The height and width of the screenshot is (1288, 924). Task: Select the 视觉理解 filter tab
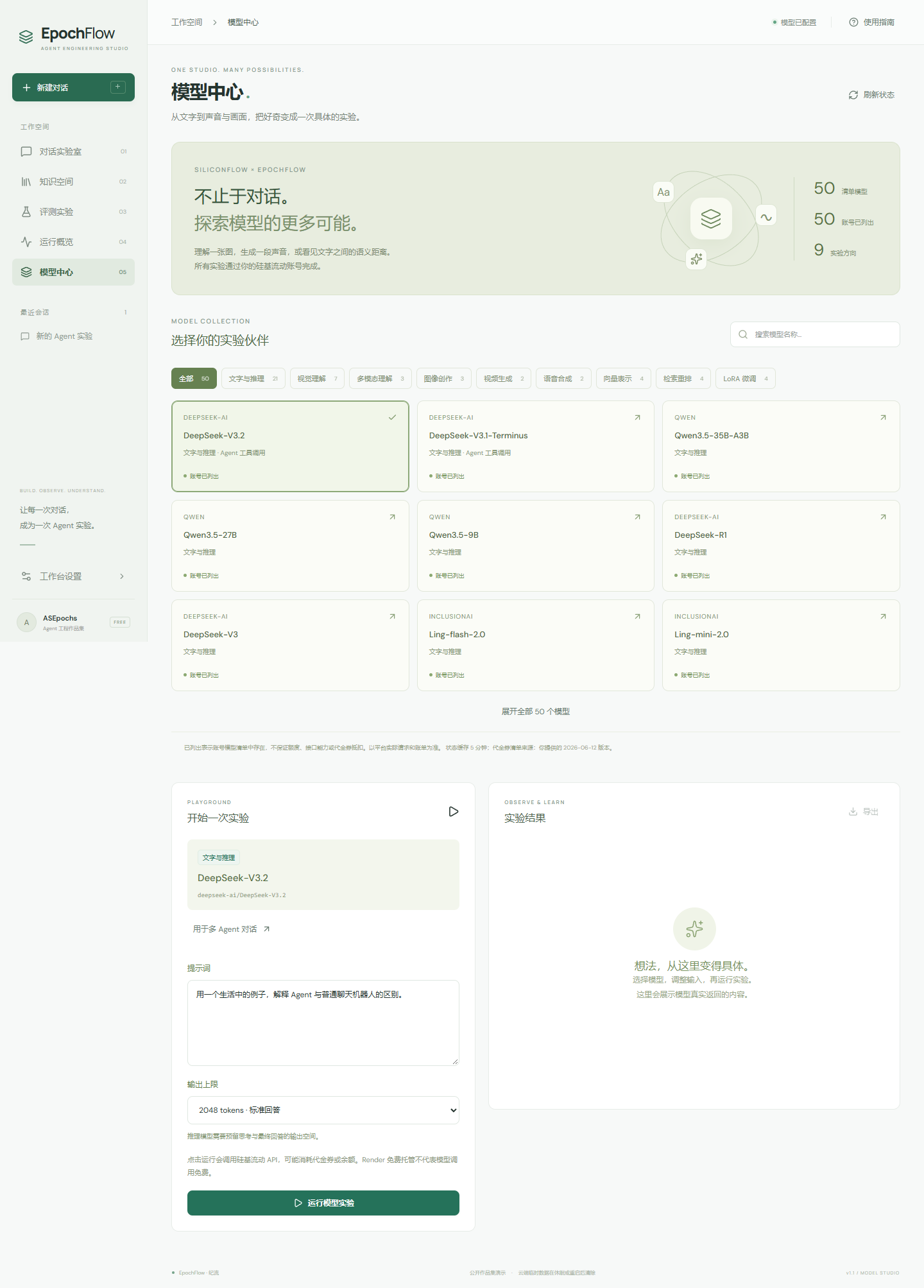317,379
